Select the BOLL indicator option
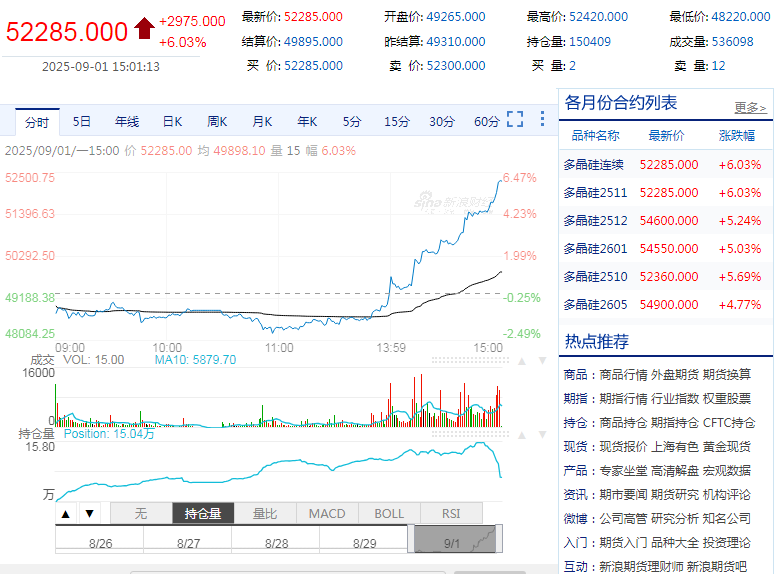The height and width of the screenshot is (574, 777). 389,514
